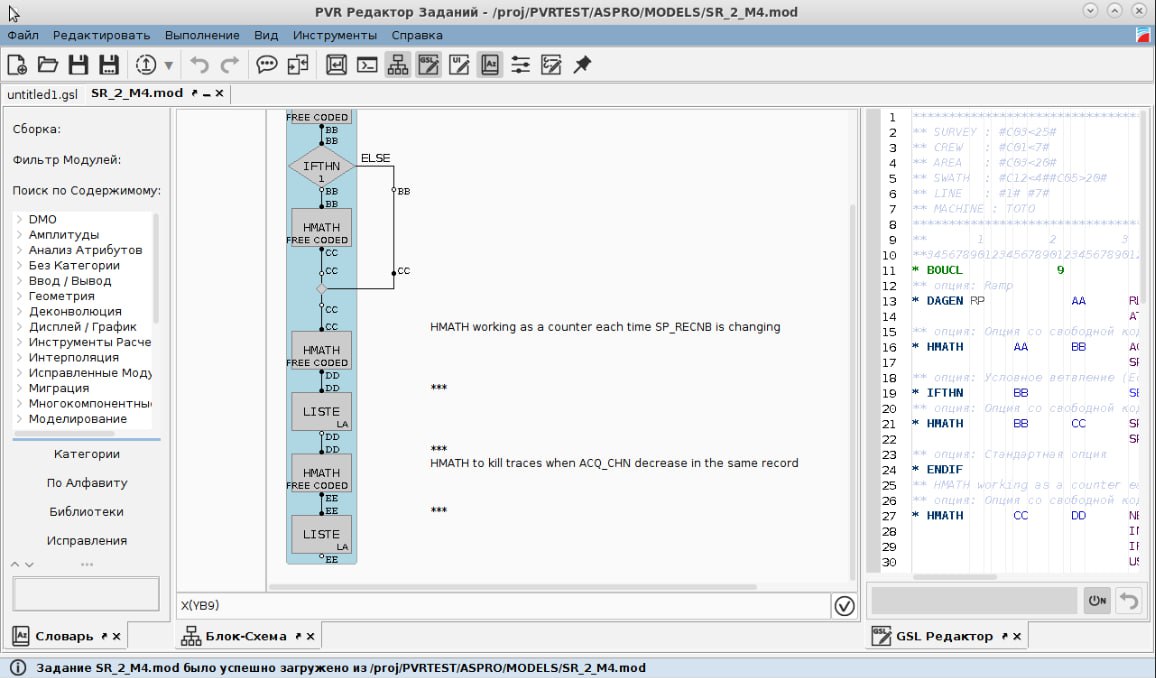Image resolution: width=1156 pixels, height=678 pixels.
Task: Click the По Алфавиту button
Action: pyautogui.click(x=86, y=483)
